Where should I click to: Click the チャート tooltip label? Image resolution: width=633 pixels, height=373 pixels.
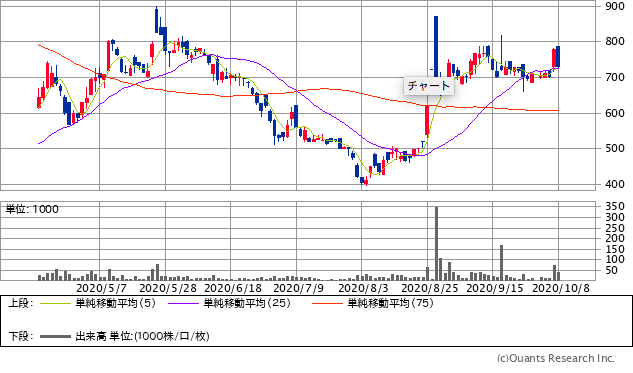pyautogui.click(x=429, y=86)
